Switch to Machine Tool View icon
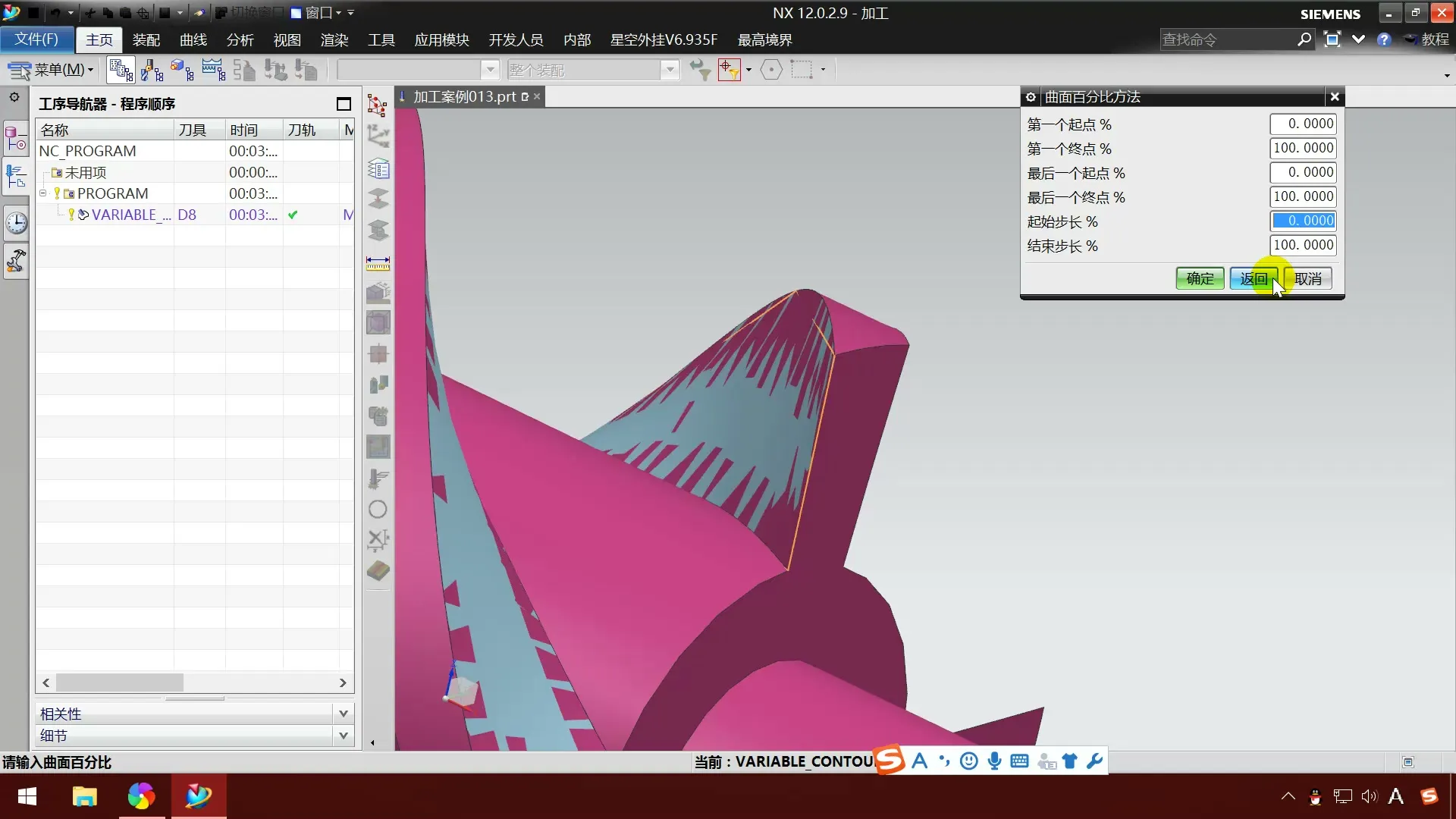 pyautogui.click(x=152, y=71)
